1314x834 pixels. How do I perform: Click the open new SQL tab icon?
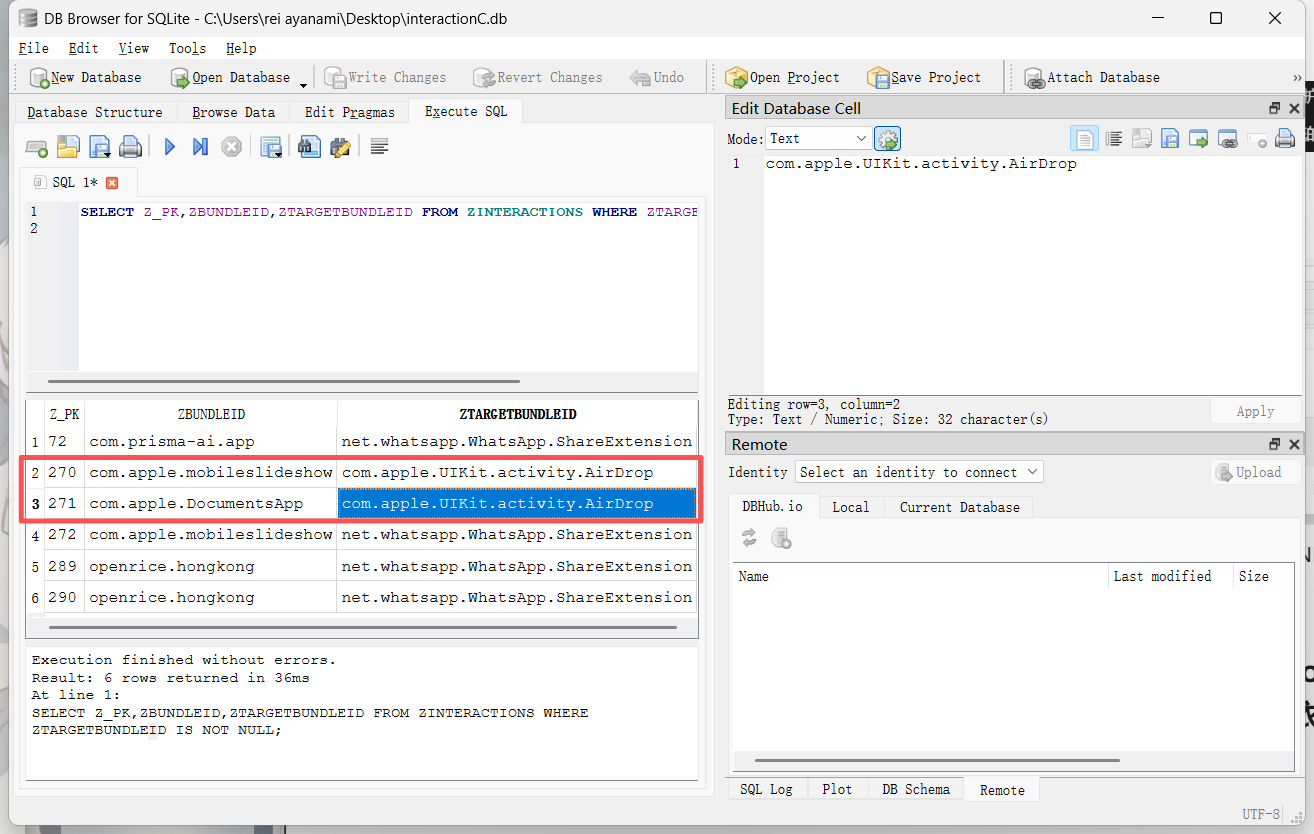point(37,147)
